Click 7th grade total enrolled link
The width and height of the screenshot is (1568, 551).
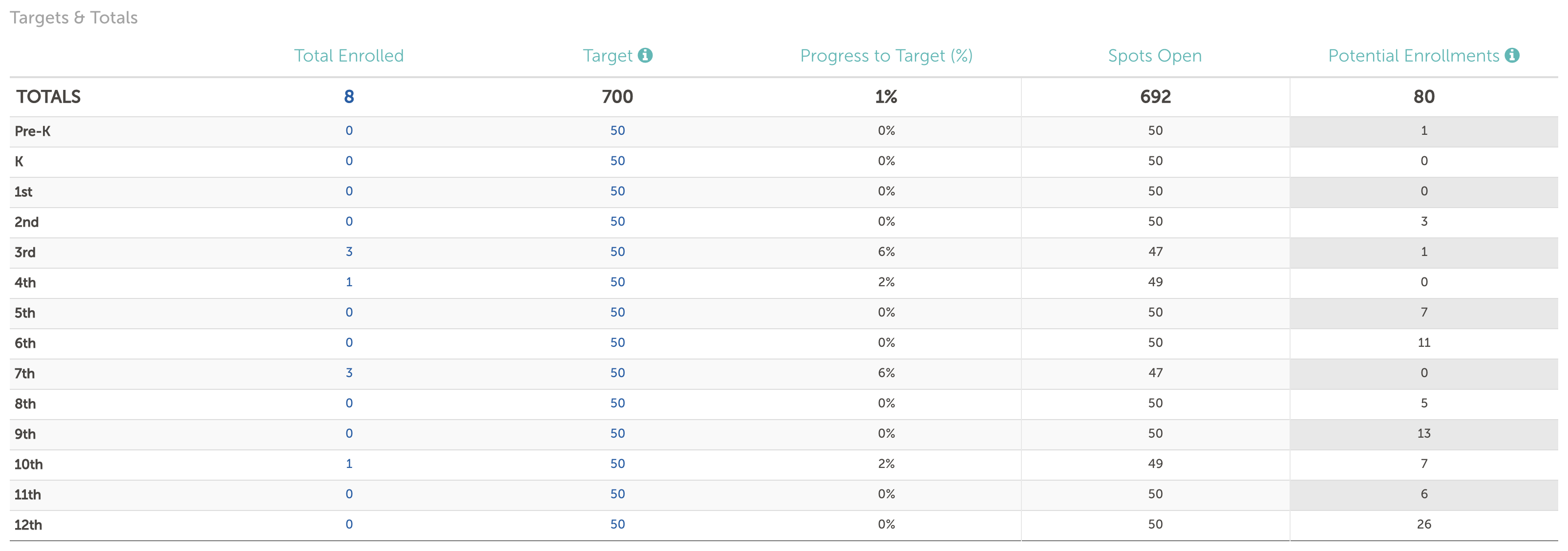(349, 373)
